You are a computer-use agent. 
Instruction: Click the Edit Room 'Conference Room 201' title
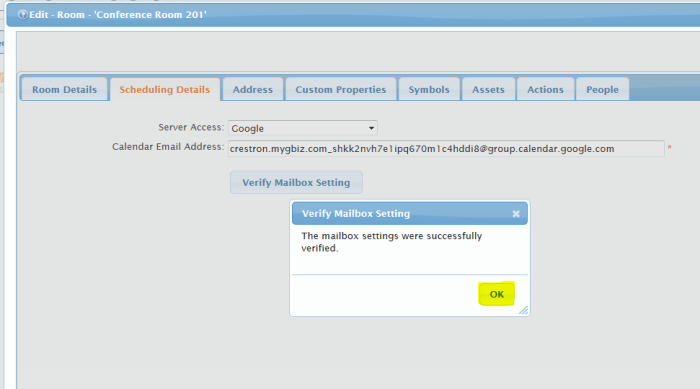118,15
